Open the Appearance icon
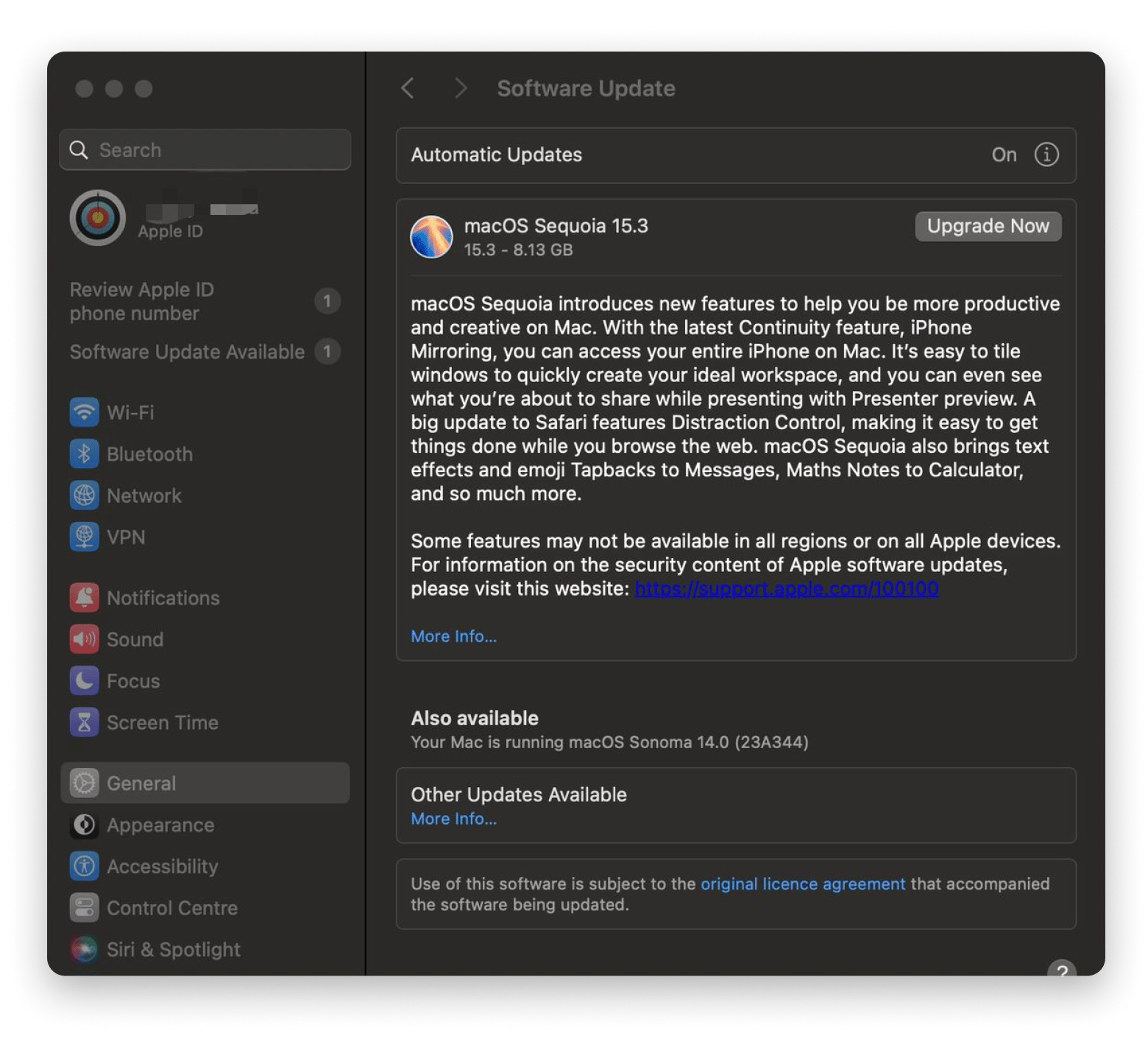The height and width of the screenshot is (1044, 1148). (x=84, y=825)
